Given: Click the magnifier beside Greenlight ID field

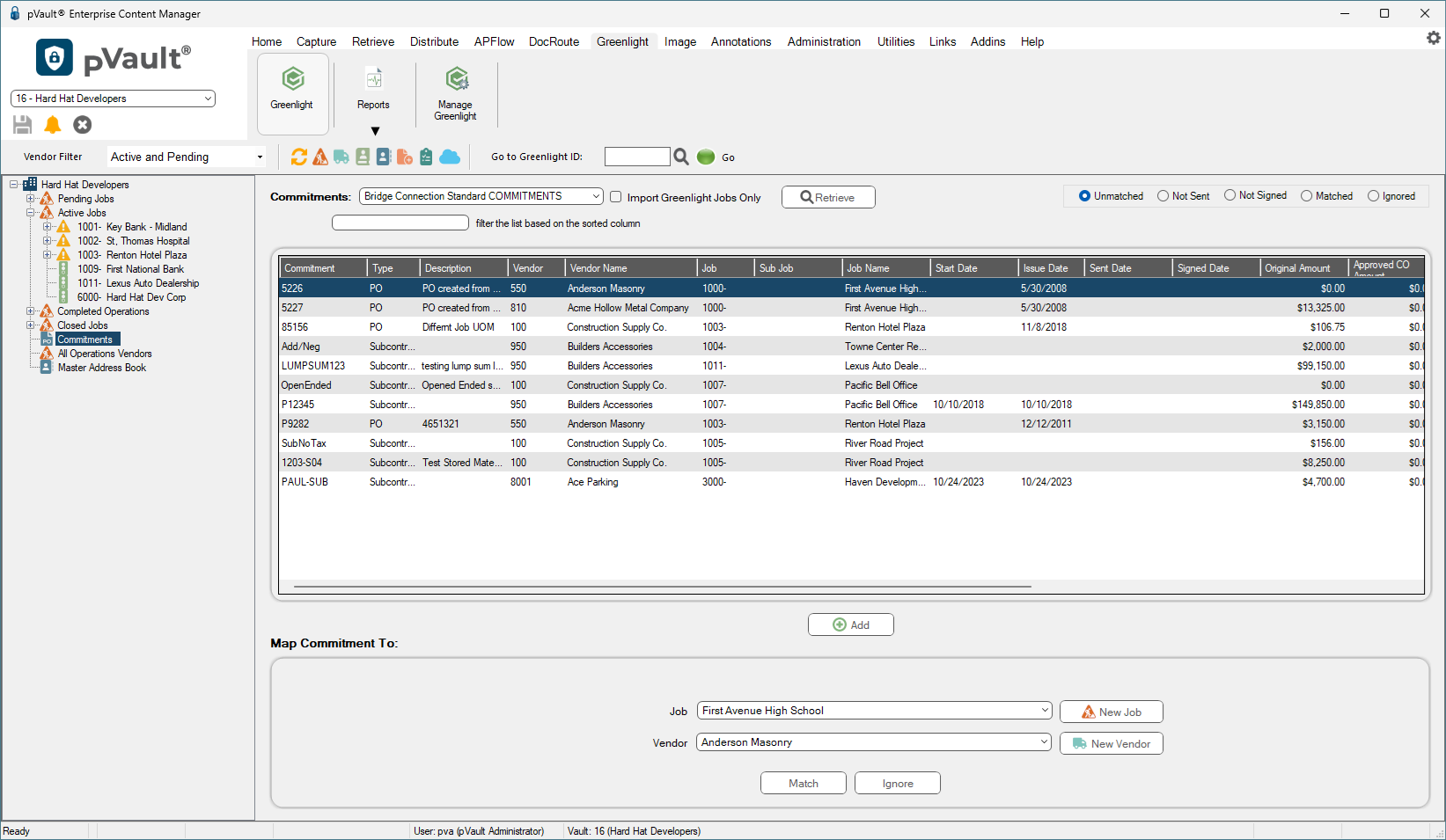Looking at the screenshot, I should [x=681, y=157].
